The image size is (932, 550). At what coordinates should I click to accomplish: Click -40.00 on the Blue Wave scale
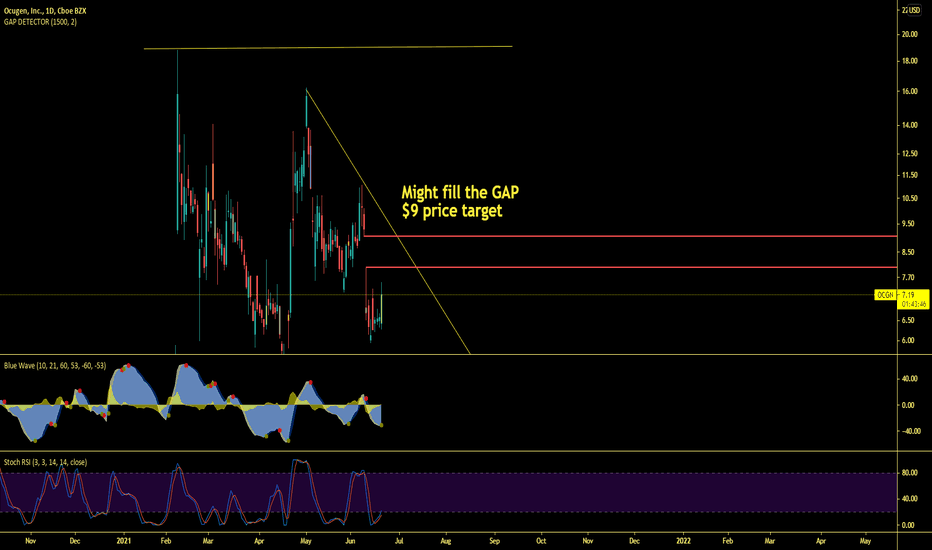tap(909, 432)
